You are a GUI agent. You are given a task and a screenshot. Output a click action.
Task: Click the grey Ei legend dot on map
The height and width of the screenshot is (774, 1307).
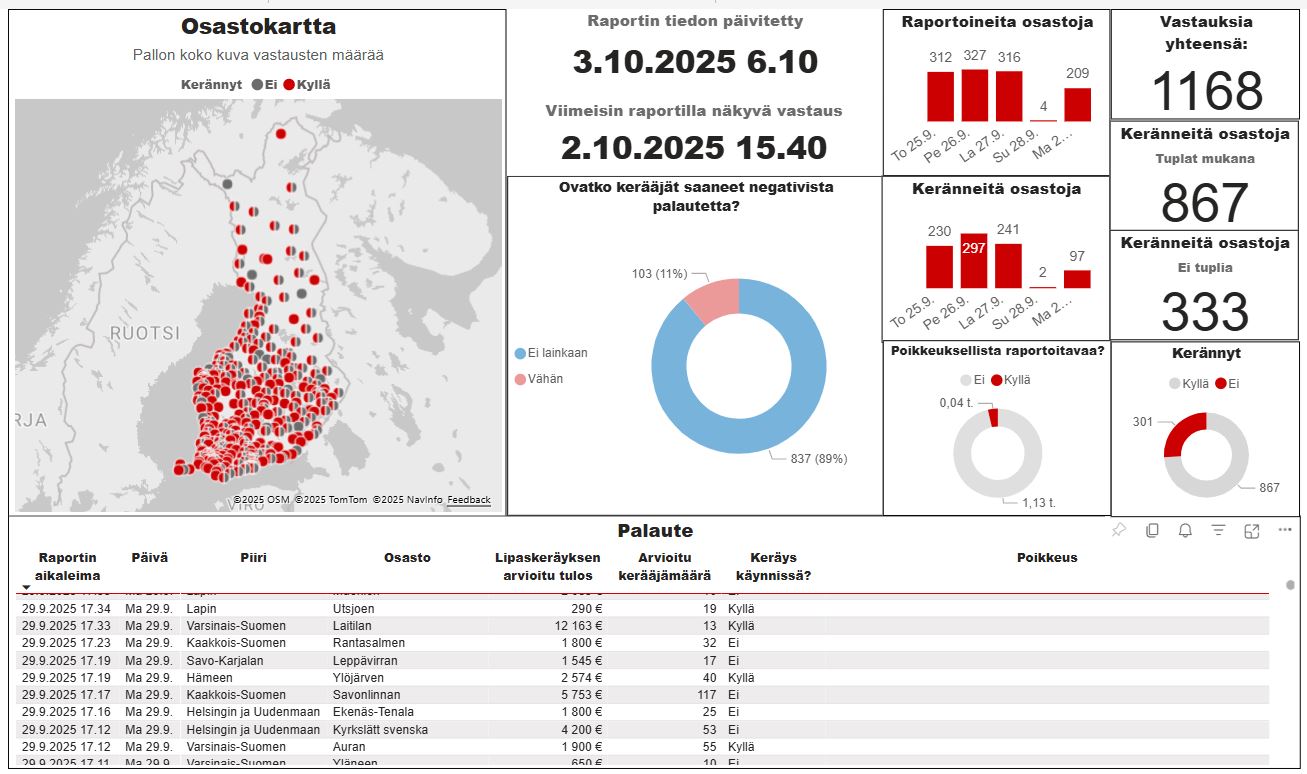[257, 85]
